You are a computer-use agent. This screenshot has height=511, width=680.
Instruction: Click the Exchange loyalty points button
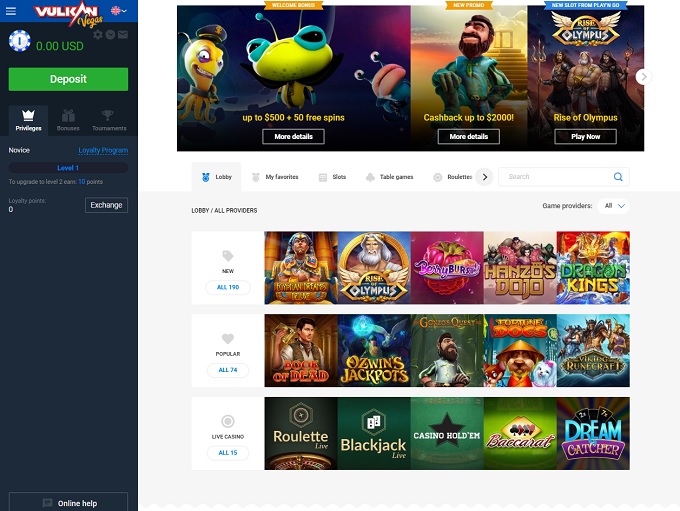click(x=106, y=205)
